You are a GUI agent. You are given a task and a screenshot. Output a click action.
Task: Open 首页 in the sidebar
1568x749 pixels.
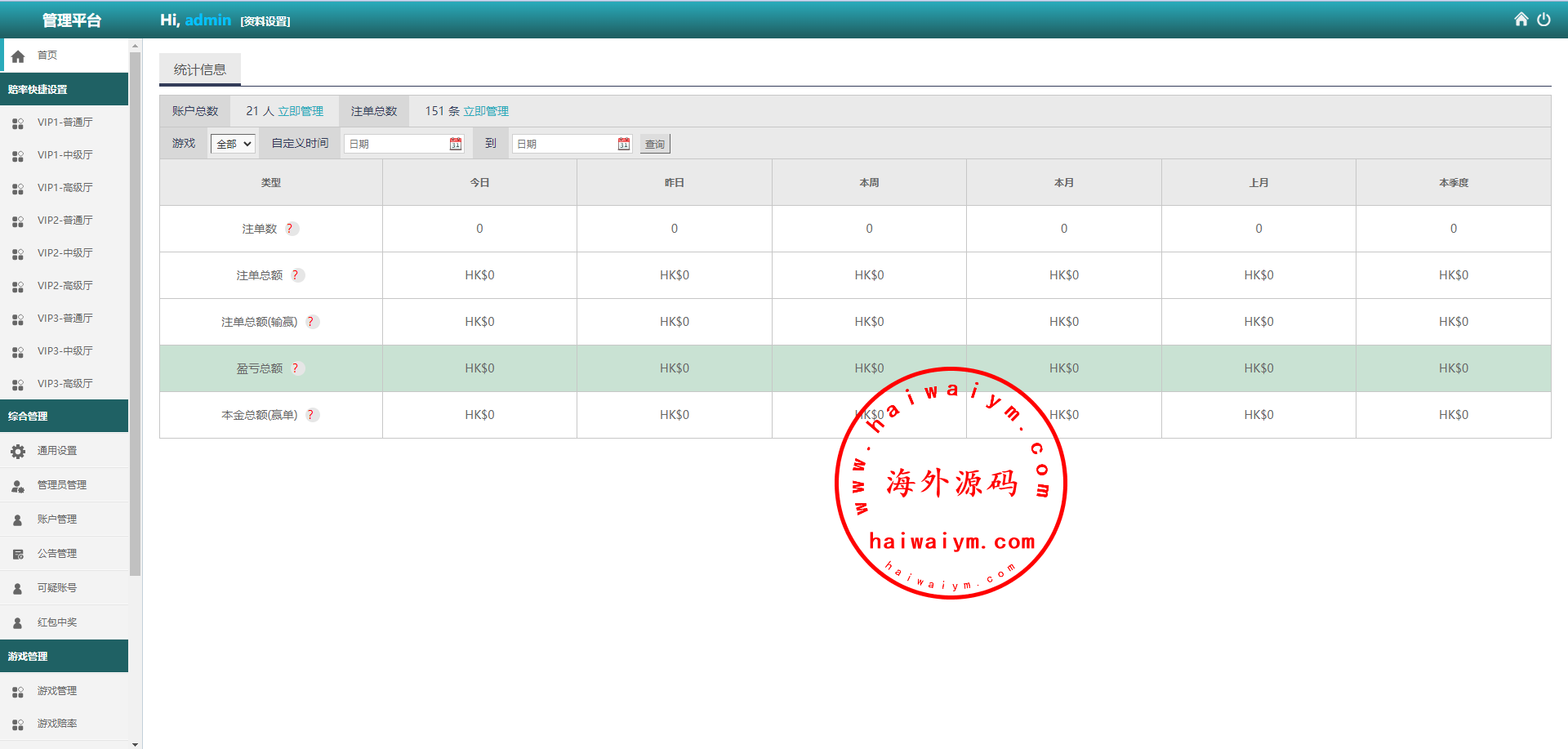(x=47, y=56)
